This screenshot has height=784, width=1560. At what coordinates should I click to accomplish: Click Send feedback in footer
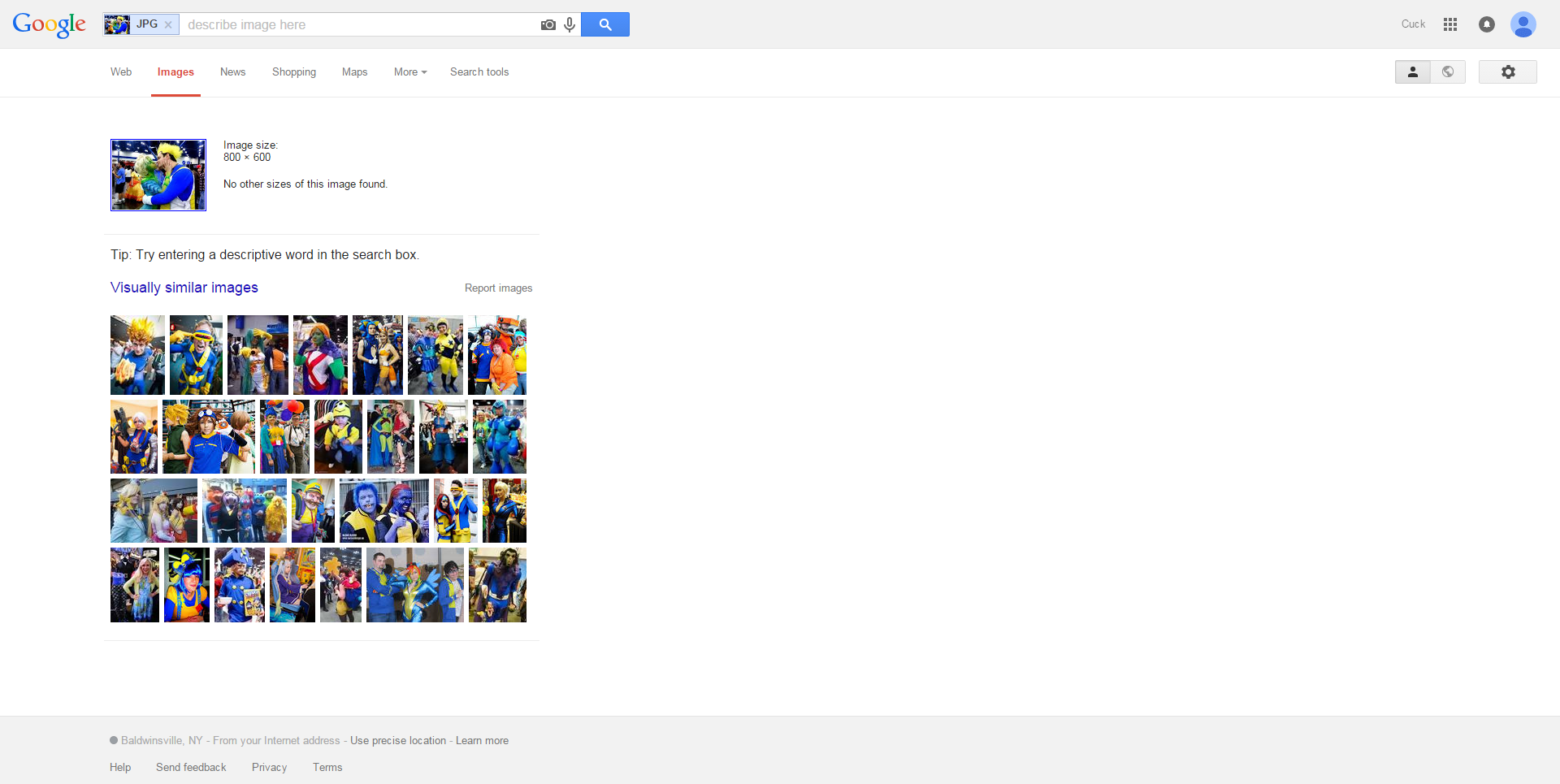tap(191, 768)
